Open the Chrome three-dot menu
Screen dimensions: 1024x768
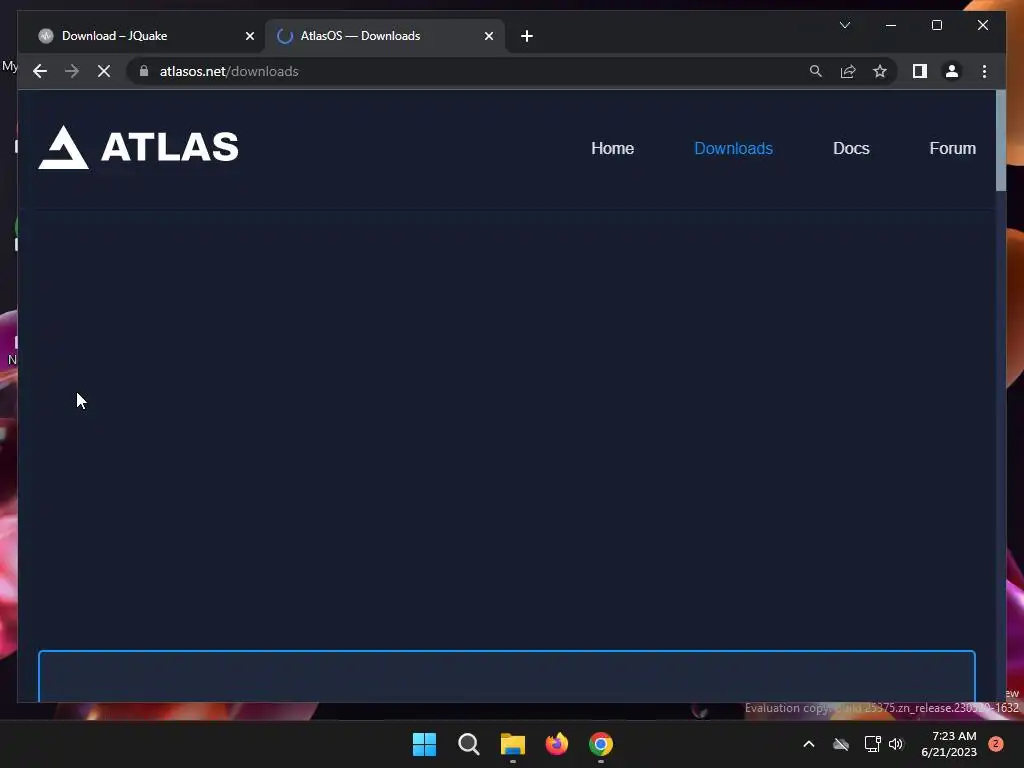984,71
